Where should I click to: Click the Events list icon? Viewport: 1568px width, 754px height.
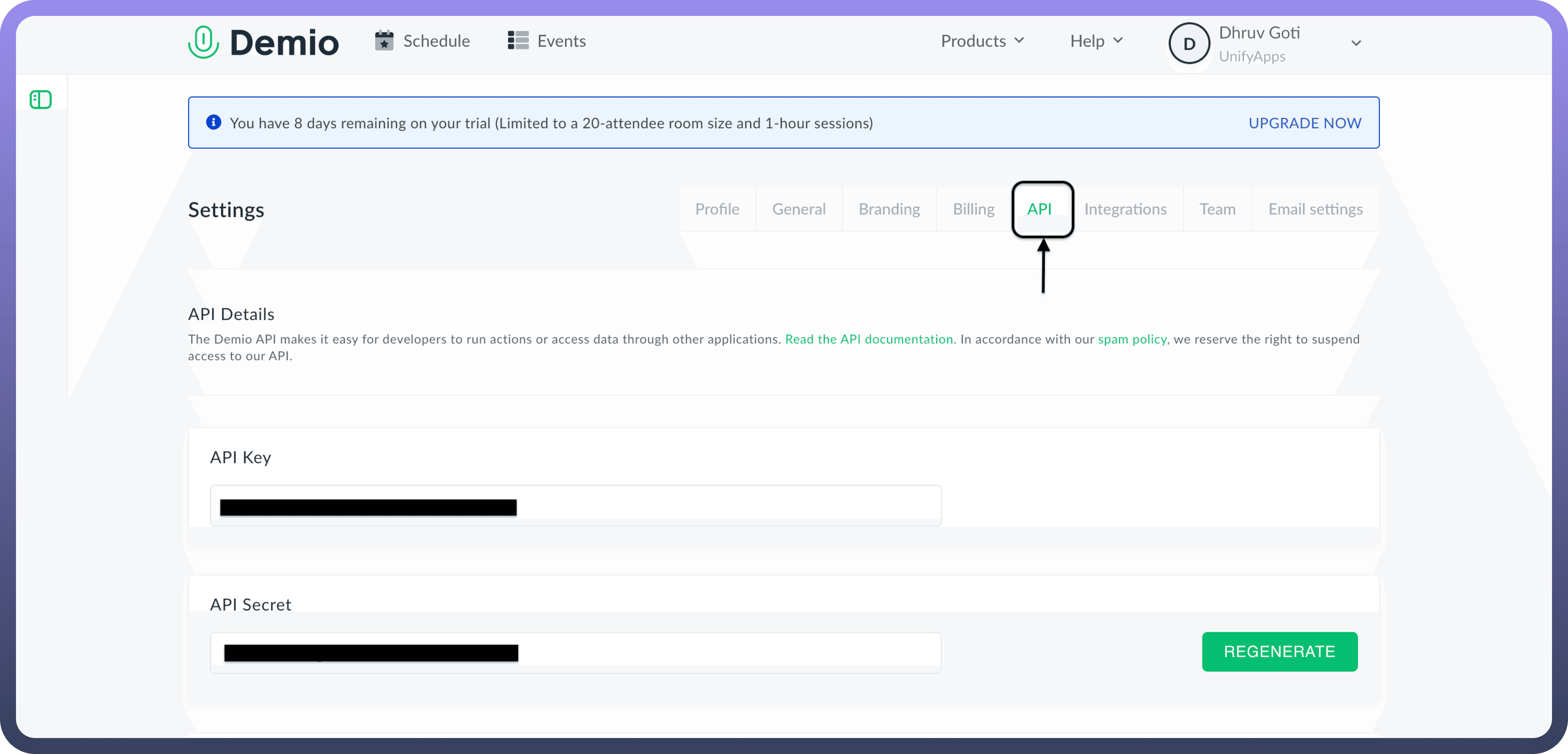518,41
